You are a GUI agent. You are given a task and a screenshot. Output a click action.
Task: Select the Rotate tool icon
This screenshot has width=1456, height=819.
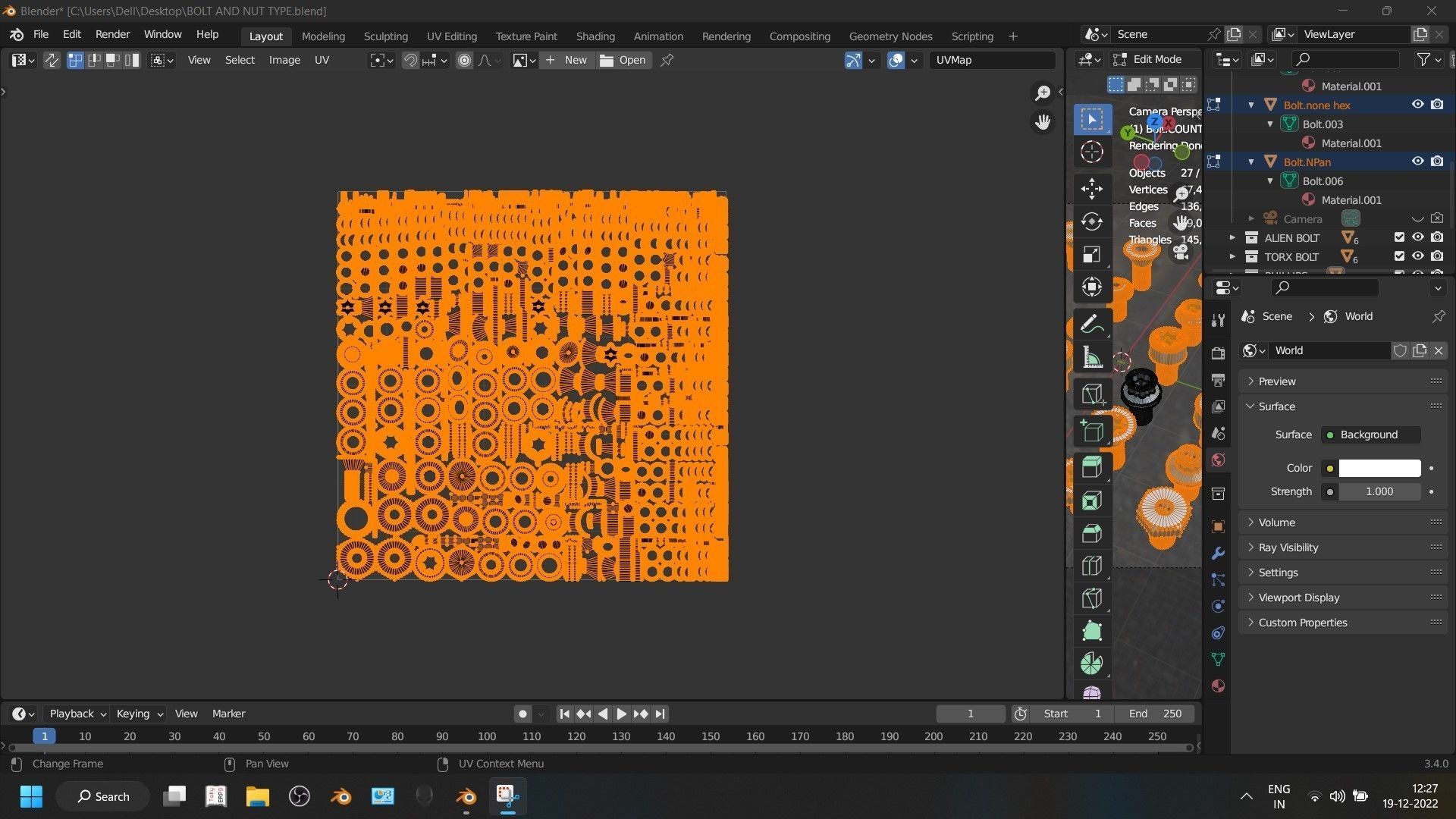1092,221
